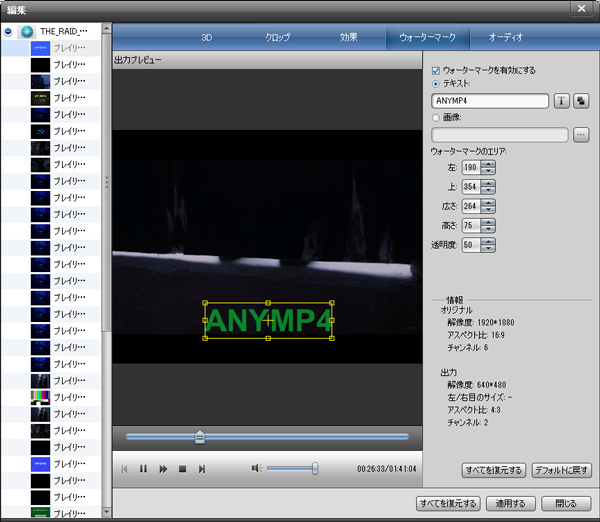This screenshot has height=522, width=600.
Task: Click the image path input field
Action: [x=500, y=135]
